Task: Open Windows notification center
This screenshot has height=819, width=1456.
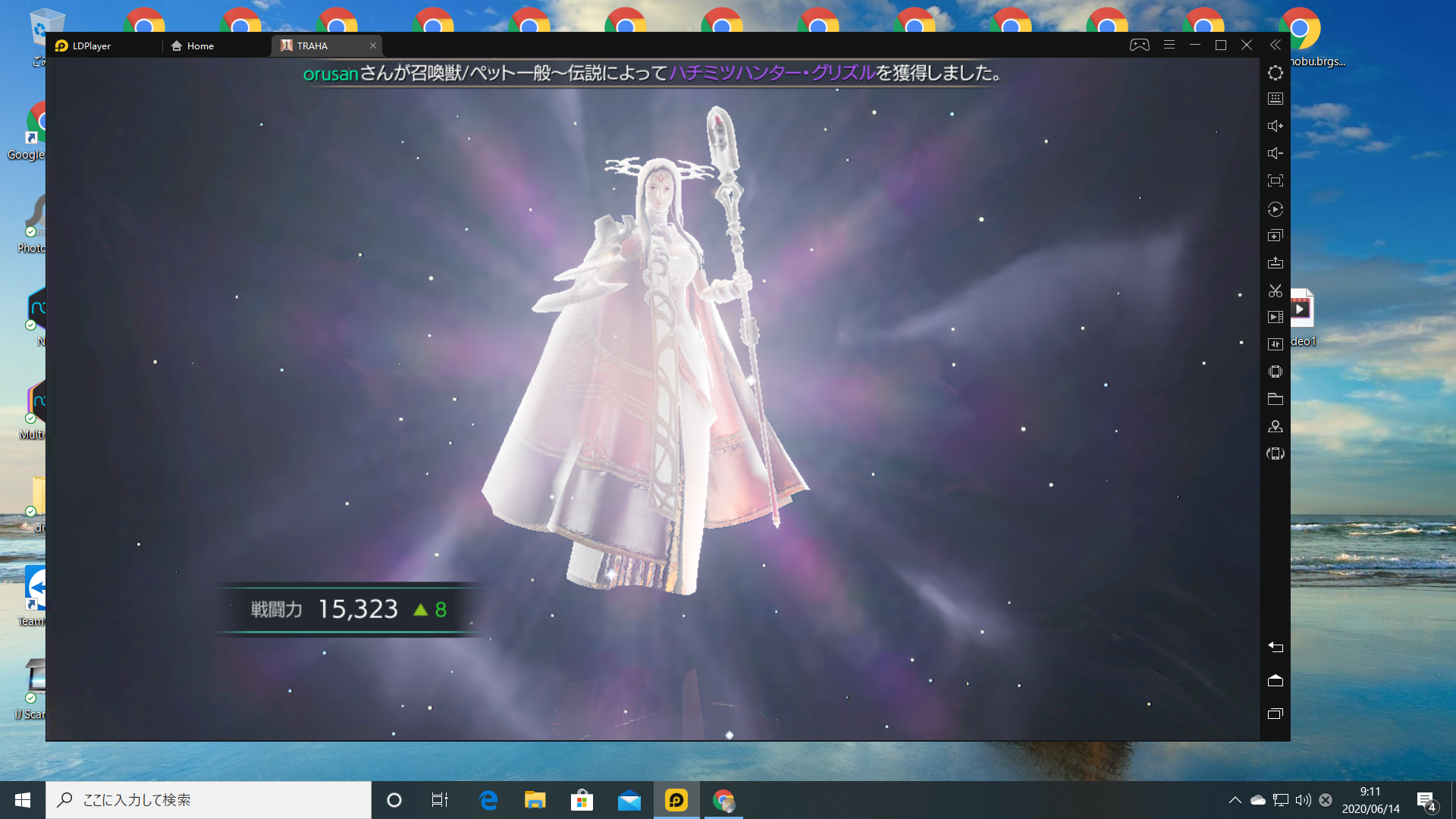Action: click(1426, 800)
